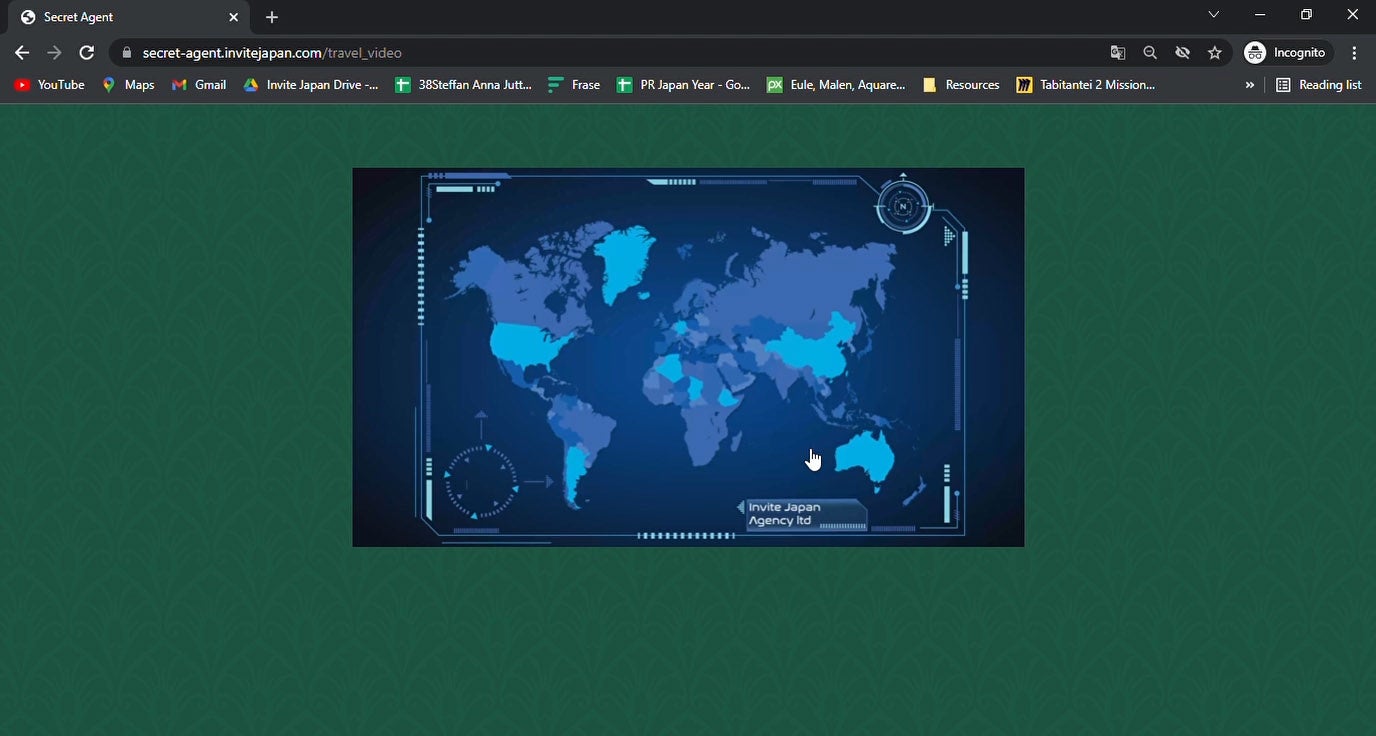Viewport: 1376px width, 736px height.
Task: Open the Gmail bookmark
Action: (x=199, y=85)
